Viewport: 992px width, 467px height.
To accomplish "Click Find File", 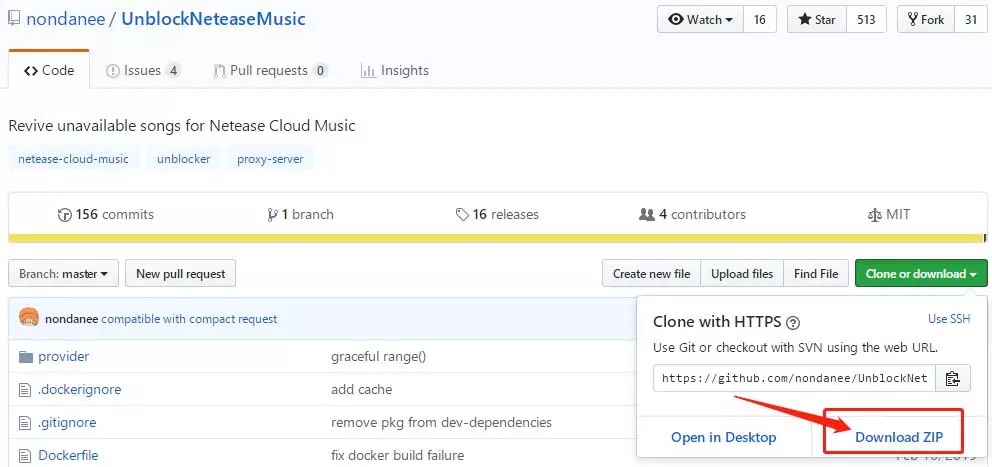I will 816,273.
